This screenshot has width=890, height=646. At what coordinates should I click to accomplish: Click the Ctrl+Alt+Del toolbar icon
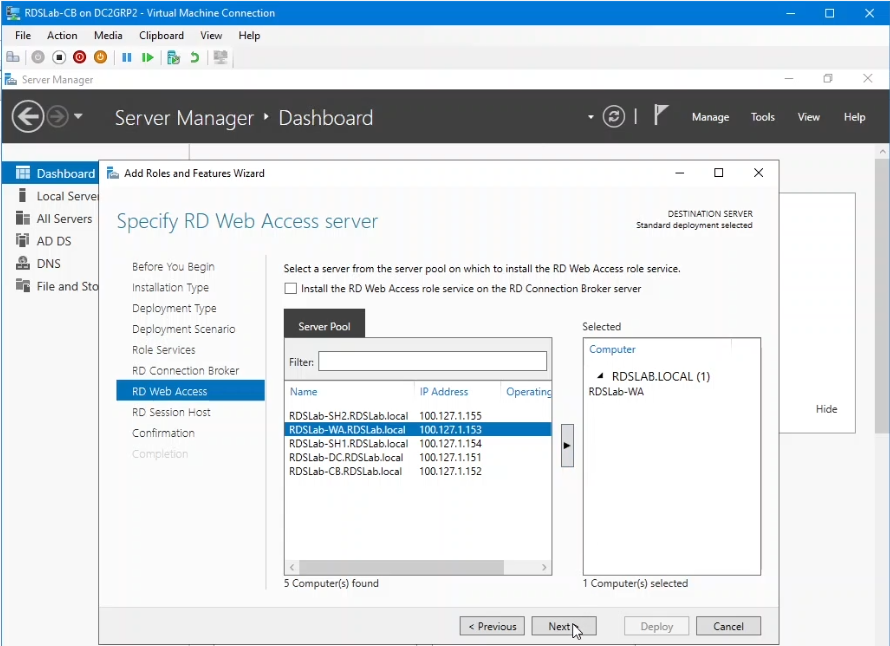pos(13,57)
